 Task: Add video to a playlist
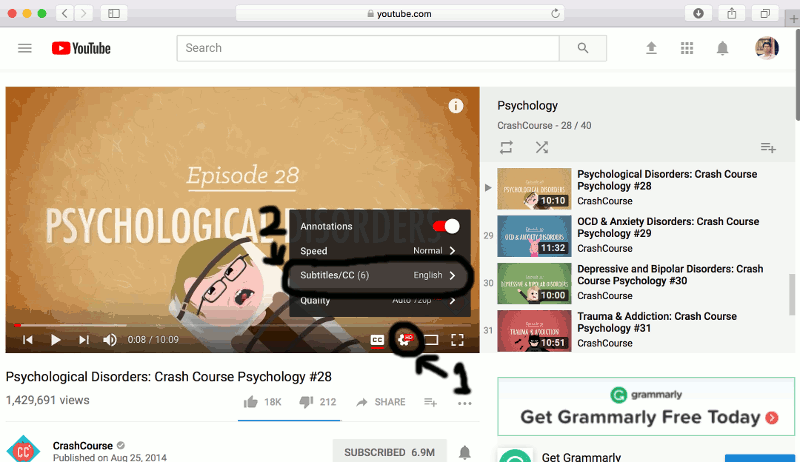pyautogui.click(x=431, y=402)
